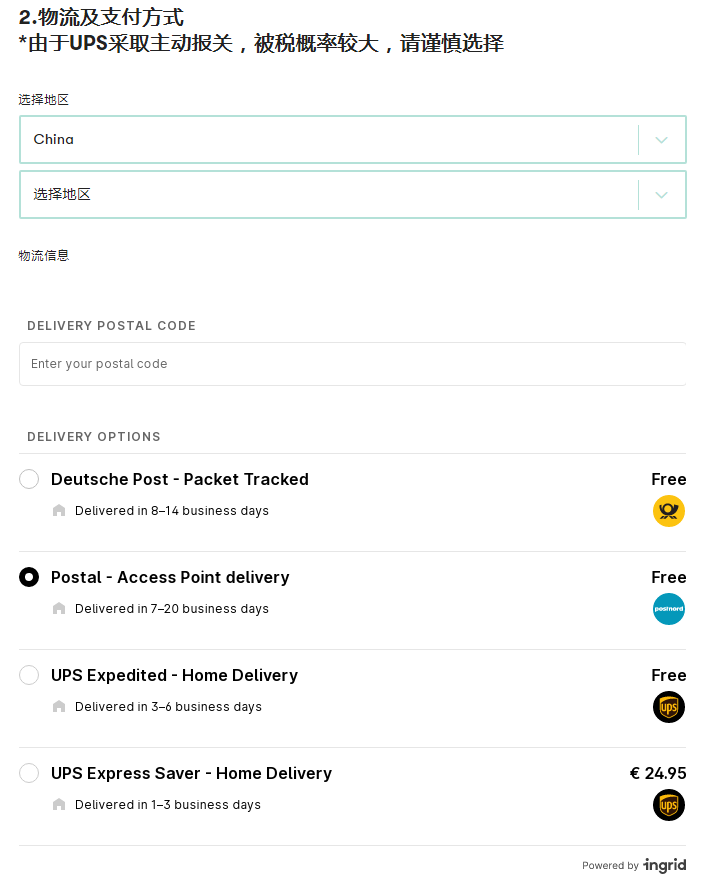Screen dimensions: 720x884
Task: Click the home icon under Deutsche Post
Action: [59, 511]
